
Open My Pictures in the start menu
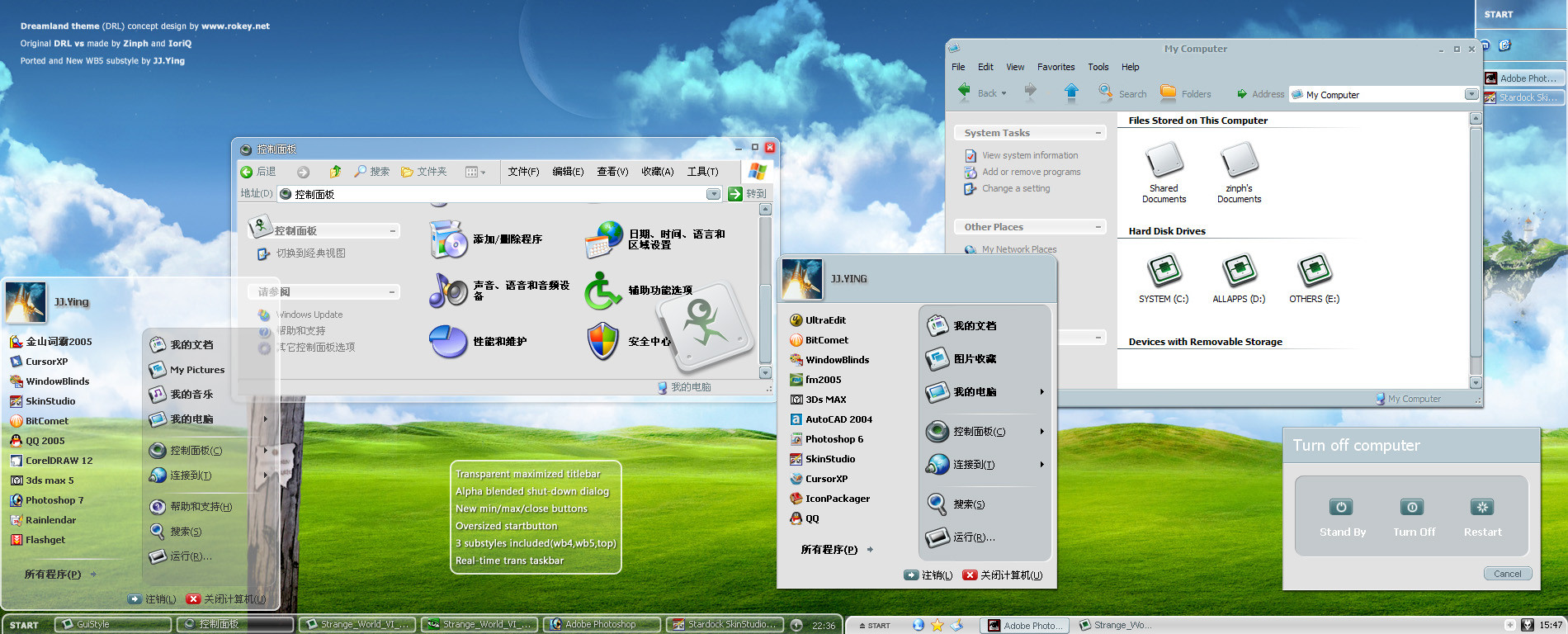click(187, 370)
